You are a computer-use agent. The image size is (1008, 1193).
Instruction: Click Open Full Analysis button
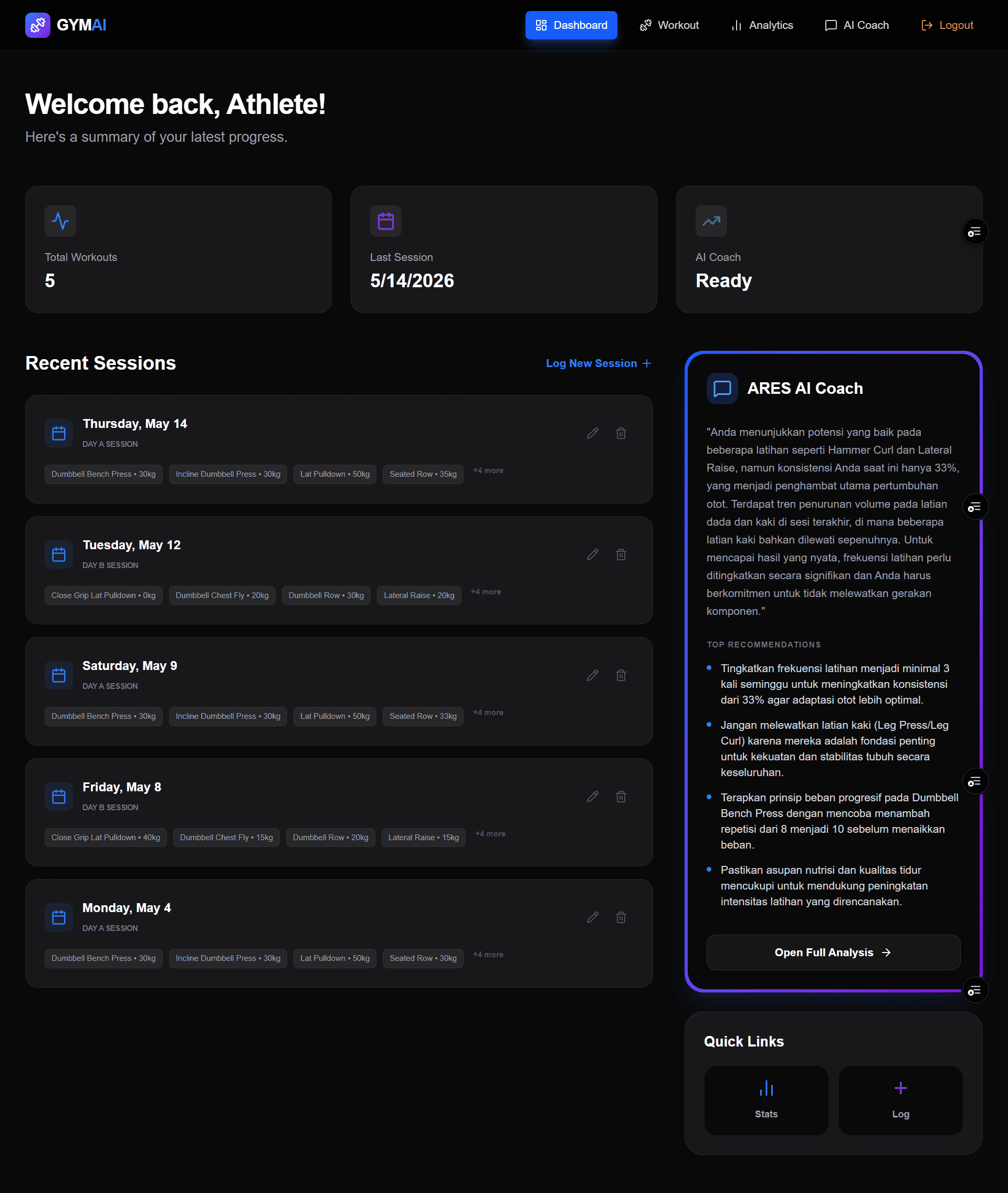point(833,952)
